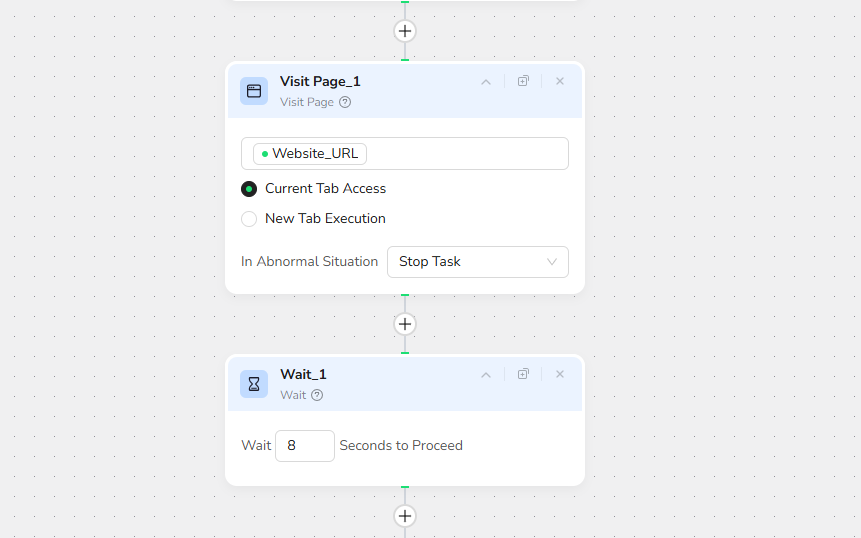Select New Tab Execution option
This screenshot has width=861, height=538.
point(249,219)
